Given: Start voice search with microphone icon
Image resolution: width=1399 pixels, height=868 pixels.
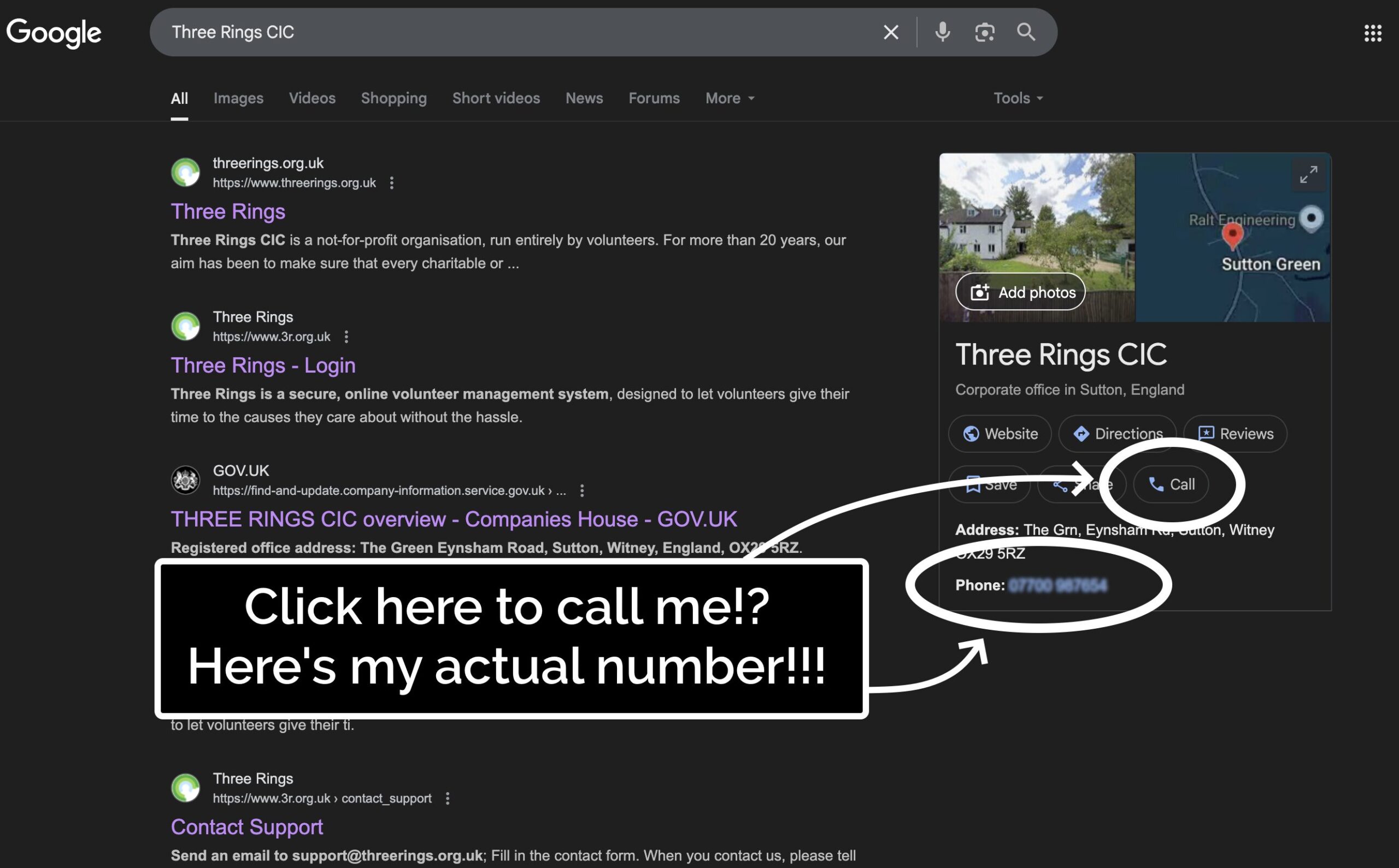Looking at the screenshot, I should [942, 32].
